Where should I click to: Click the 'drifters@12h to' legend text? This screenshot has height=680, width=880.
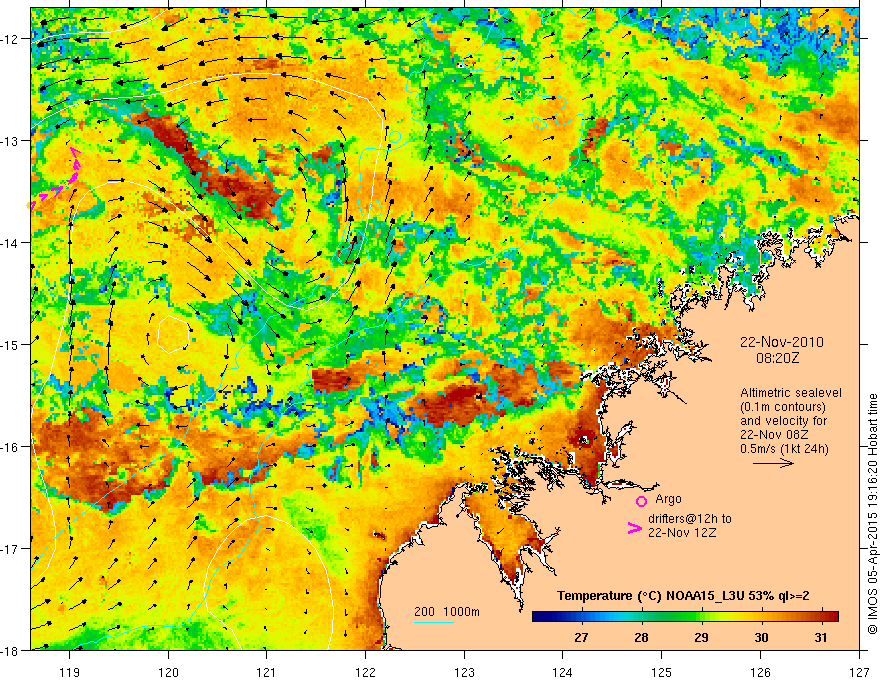(690, 519)
